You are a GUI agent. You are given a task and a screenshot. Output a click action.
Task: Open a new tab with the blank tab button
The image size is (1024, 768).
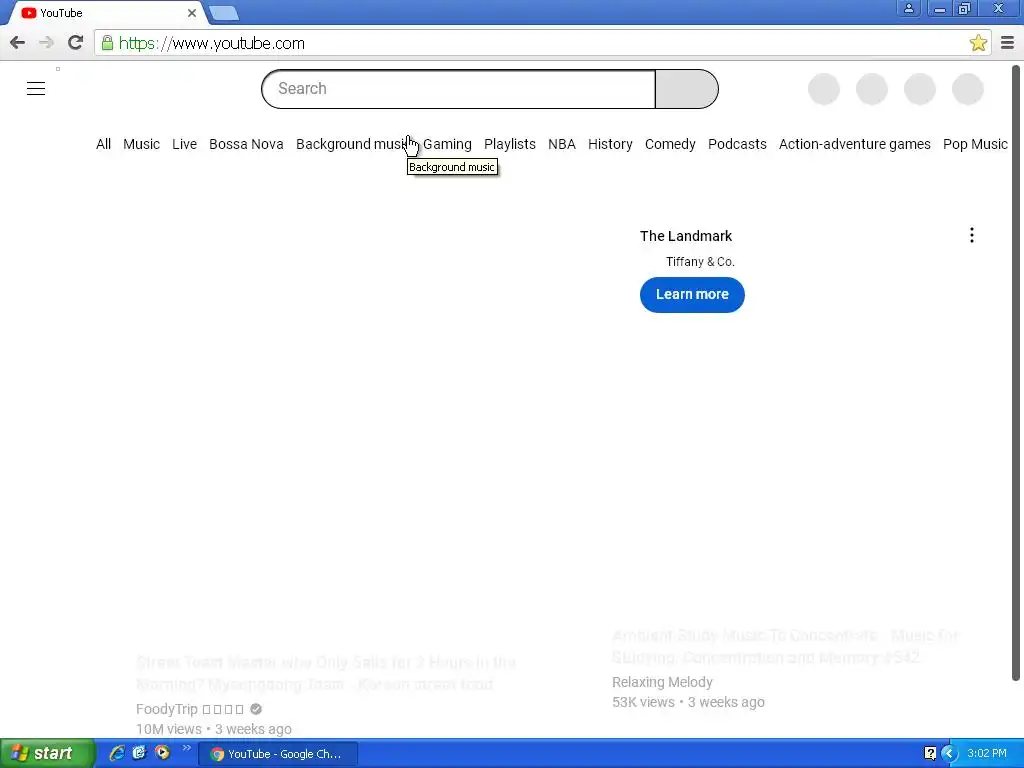point(224,13)
